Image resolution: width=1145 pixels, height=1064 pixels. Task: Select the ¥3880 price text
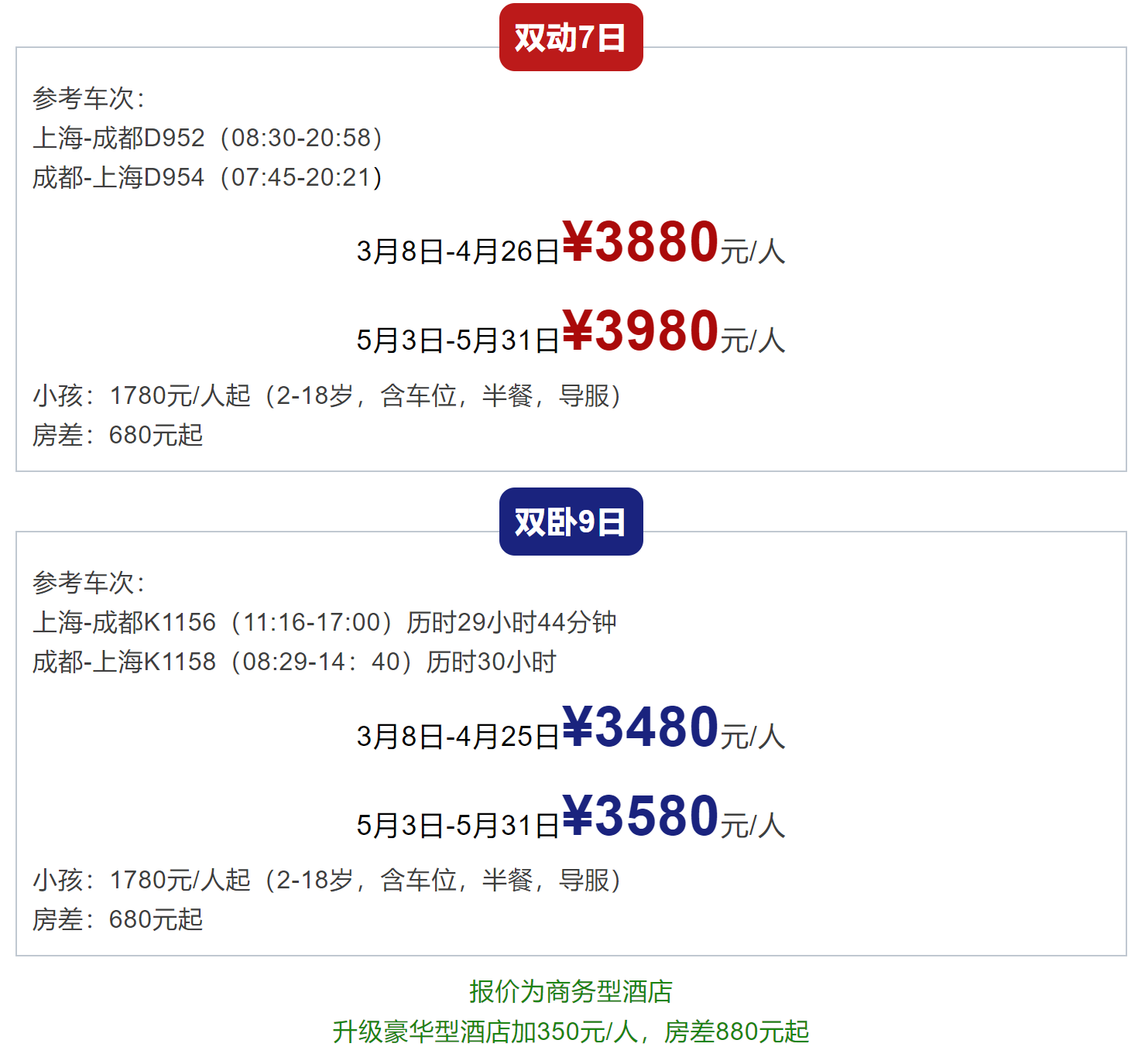click(x=640, y=242)
